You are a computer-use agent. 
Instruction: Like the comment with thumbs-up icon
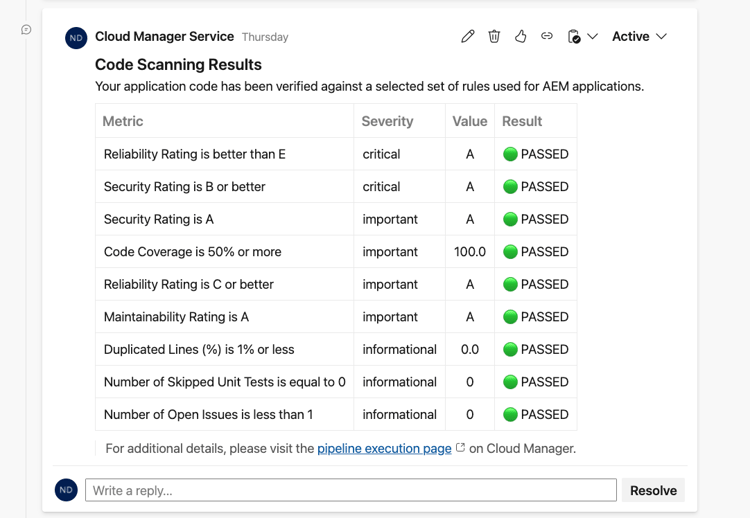(x=520, y=37)
